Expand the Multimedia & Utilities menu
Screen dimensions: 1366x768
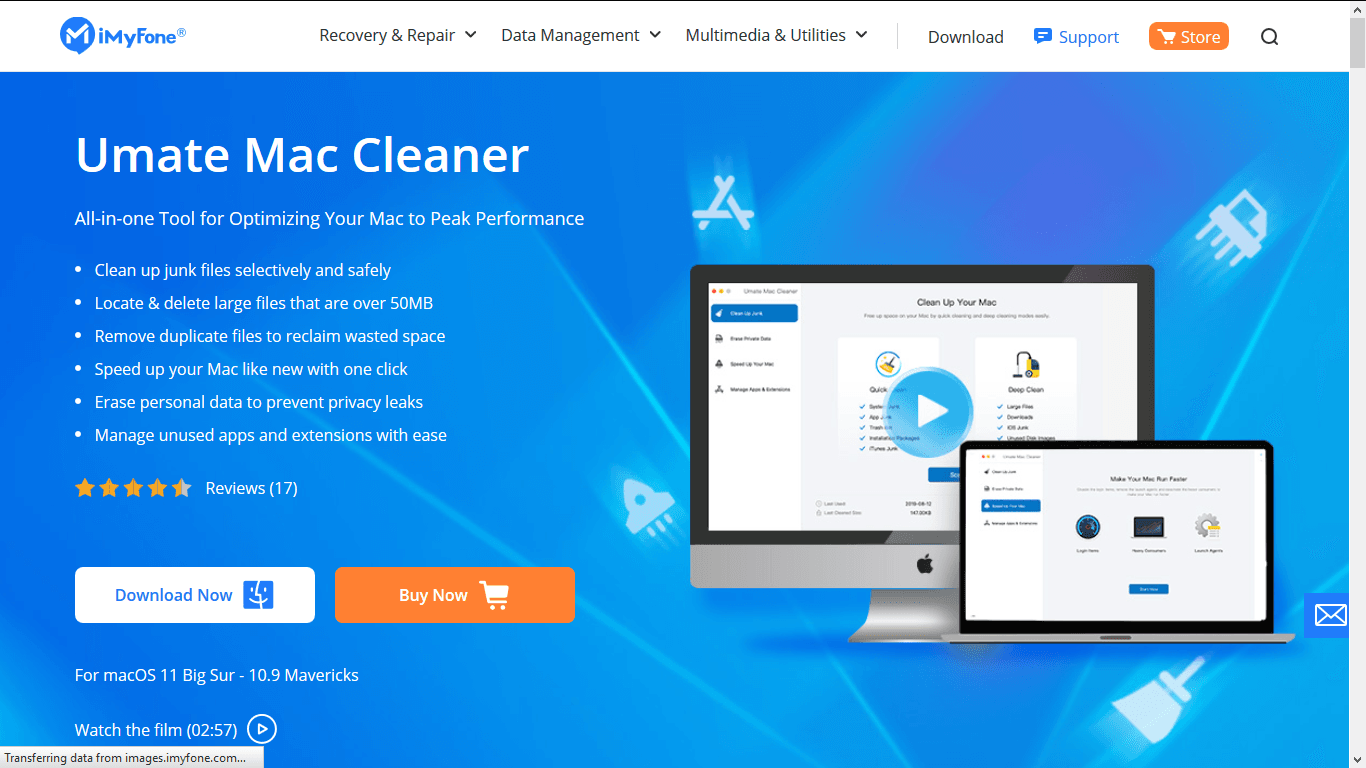[x=777, y=35]
